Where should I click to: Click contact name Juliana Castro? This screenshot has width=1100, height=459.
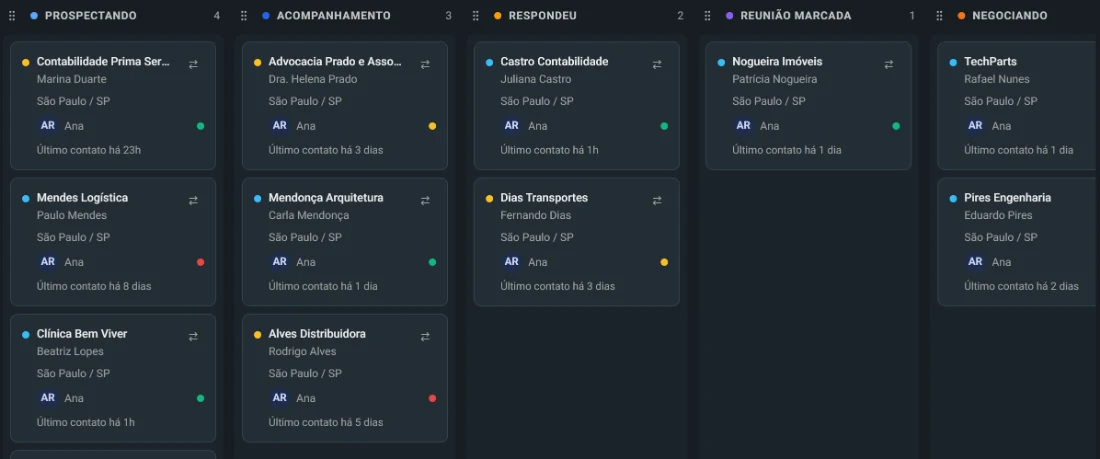click(x=536, y=79)
